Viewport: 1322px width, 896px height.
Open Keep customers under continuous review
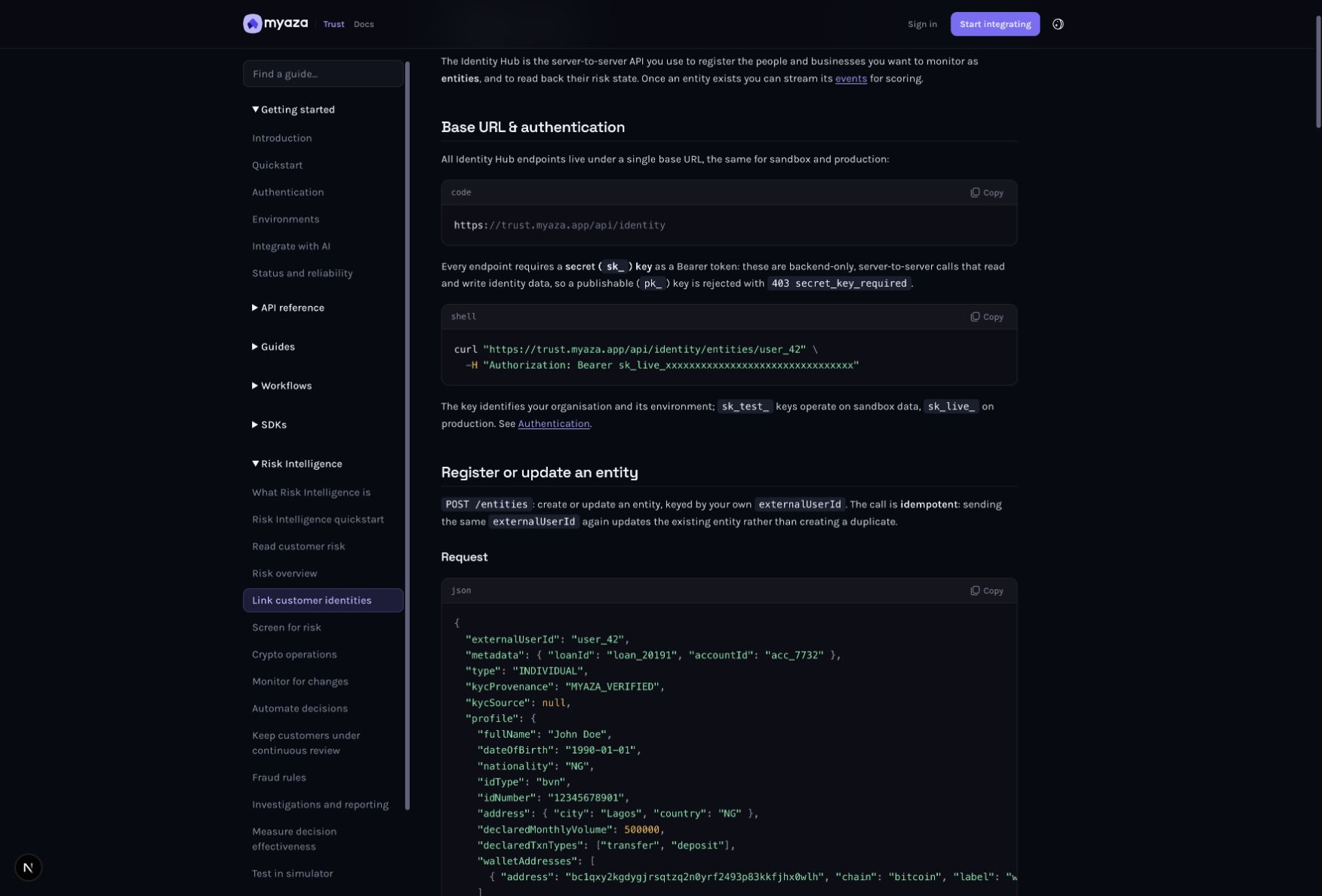[306, 743]
